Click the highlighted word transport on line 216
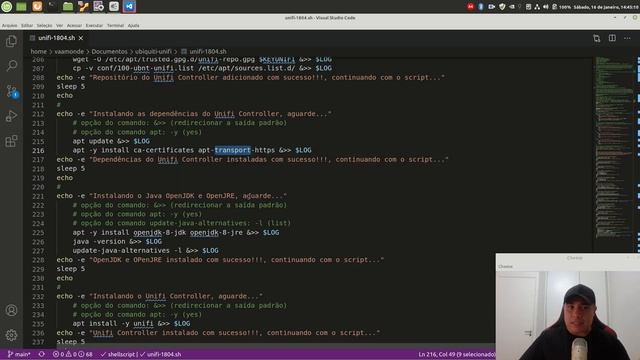 coord(232,150)
